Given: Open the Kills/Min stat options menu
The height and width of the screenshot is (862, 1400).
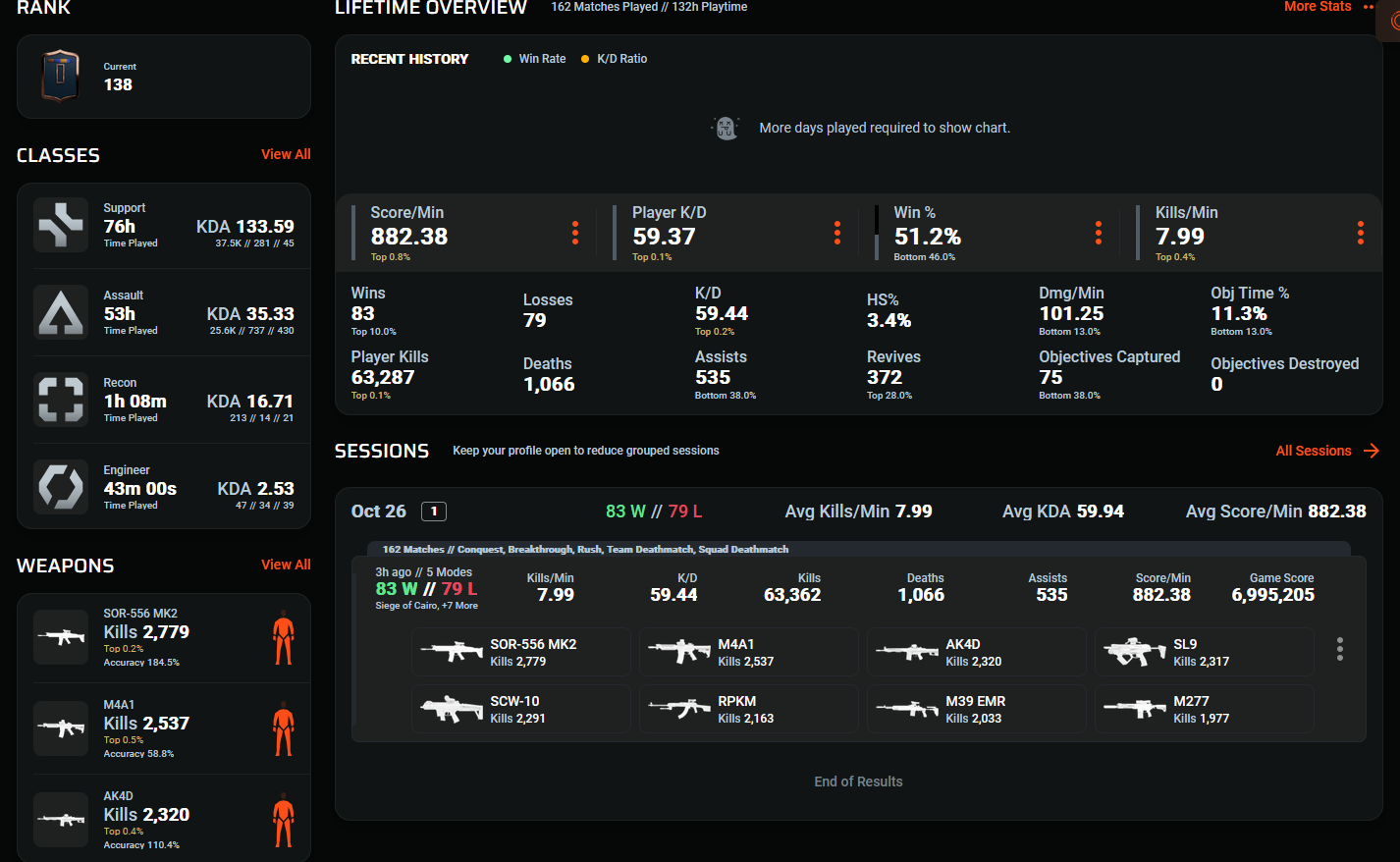Looking at the screenshot, I should 1360,233.
